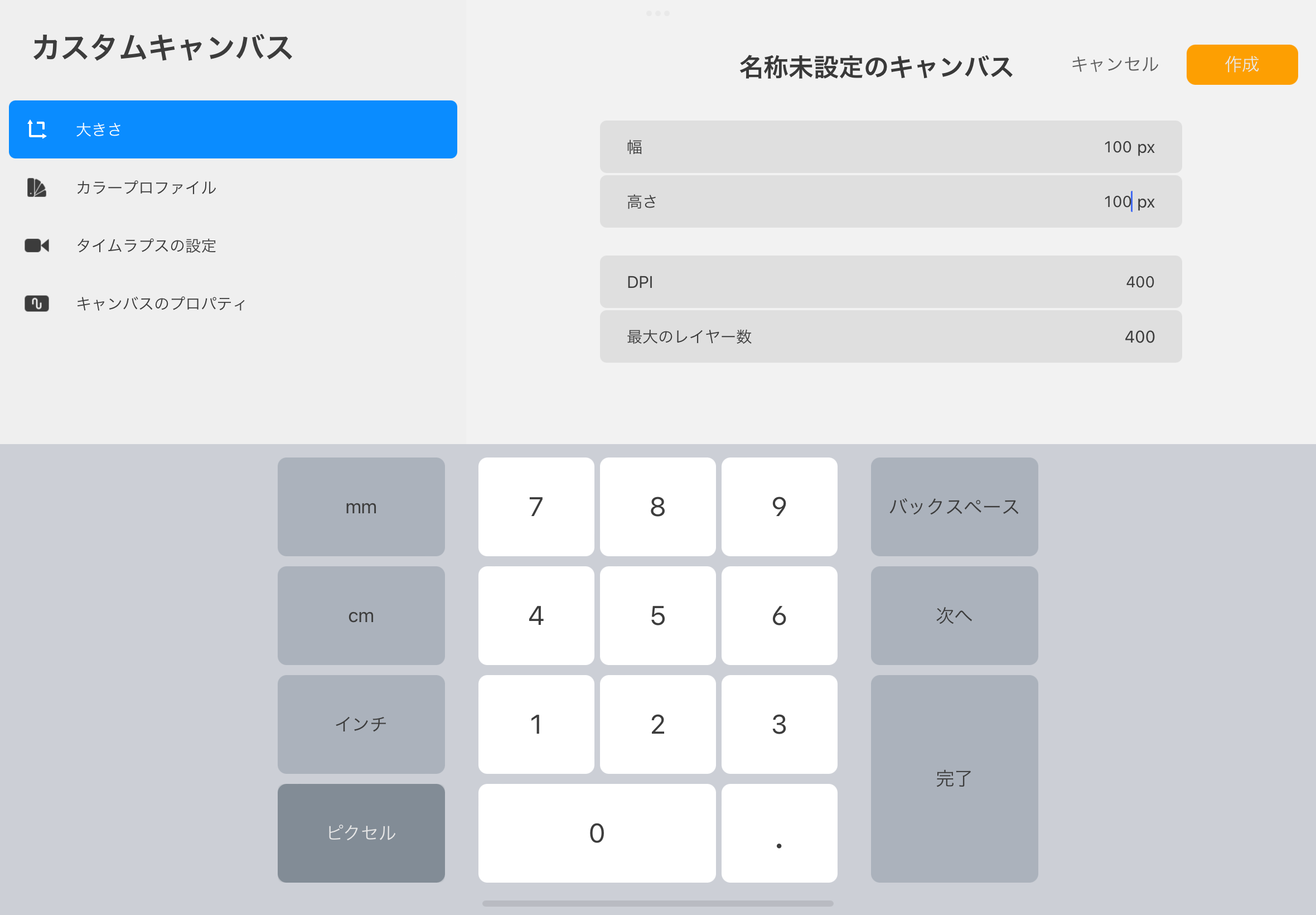Open the カラープロファイル section
The image size is (1316, 915).
pos(146,187)
